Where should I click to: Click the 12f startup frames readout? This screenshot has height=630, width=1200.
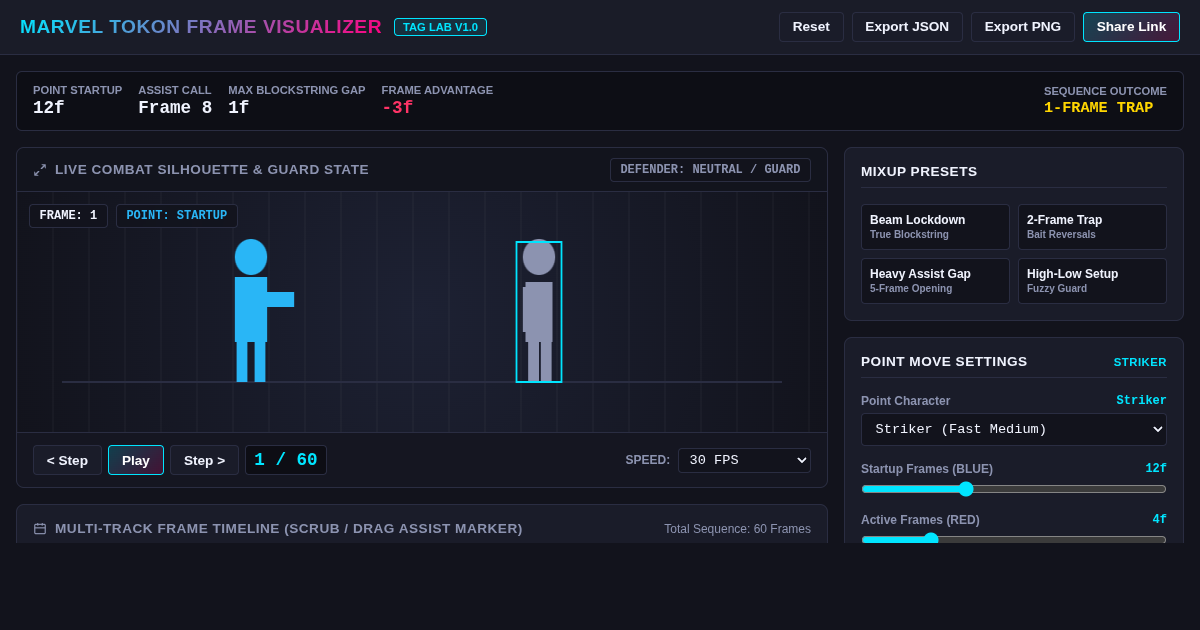1156,469
